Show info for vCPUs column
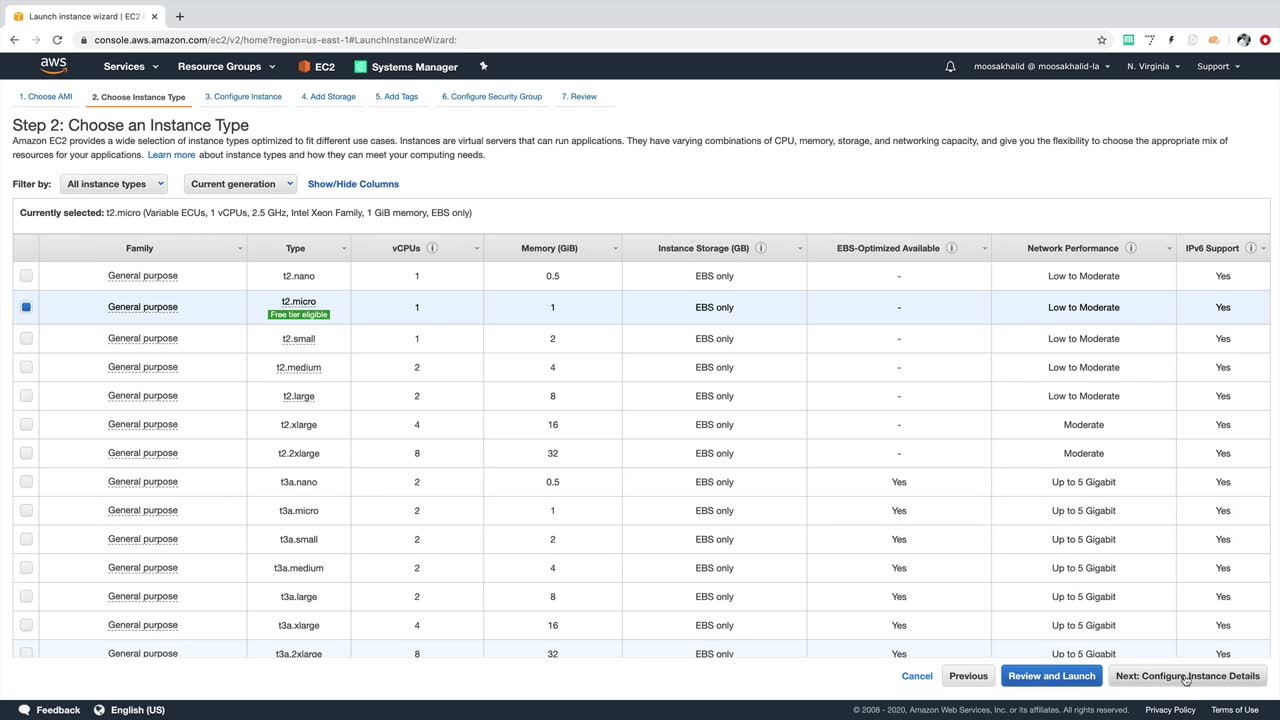Screen dimensions: 1280x720 [432, 248]
